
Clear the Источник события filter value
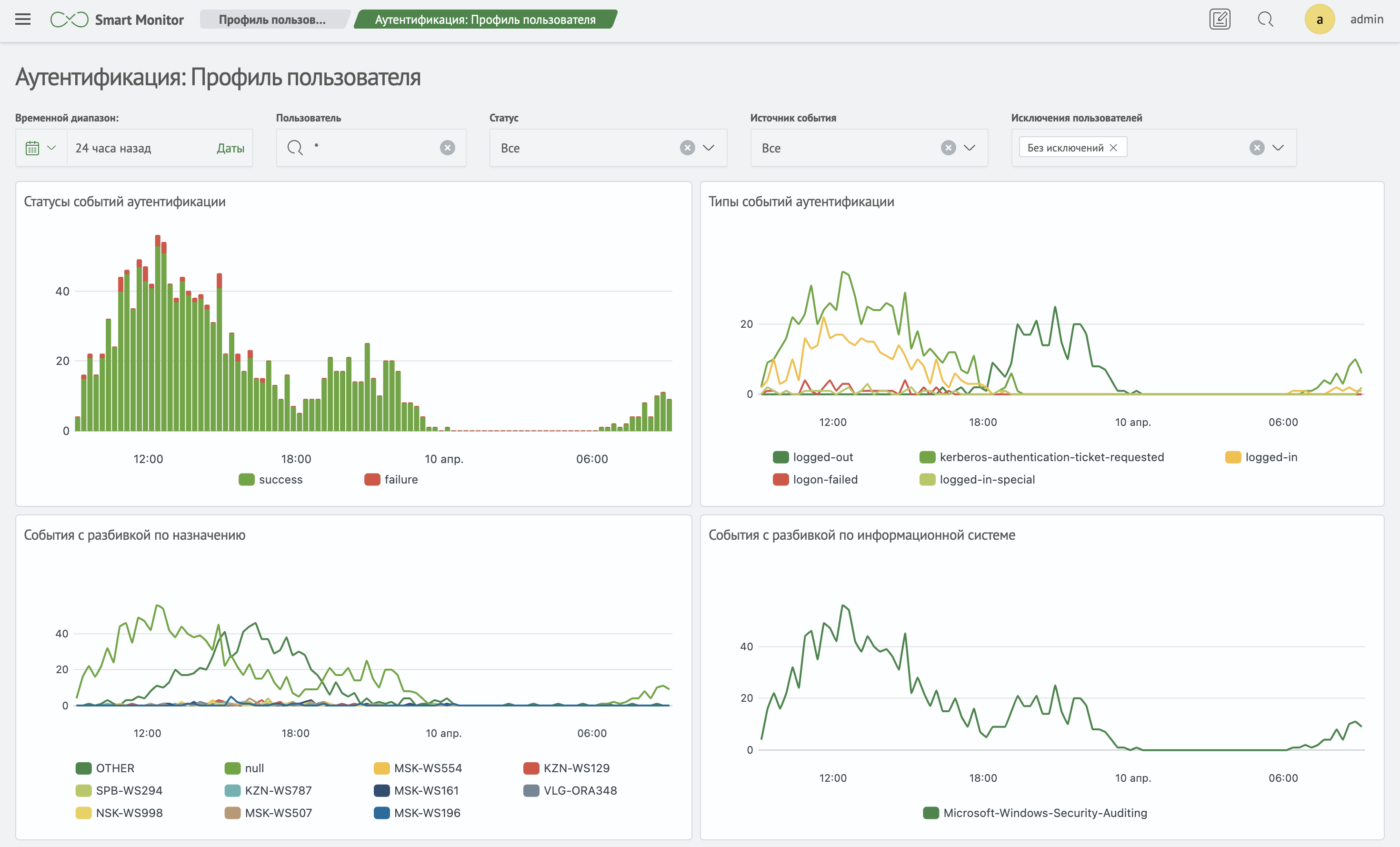tap(948, 148)
